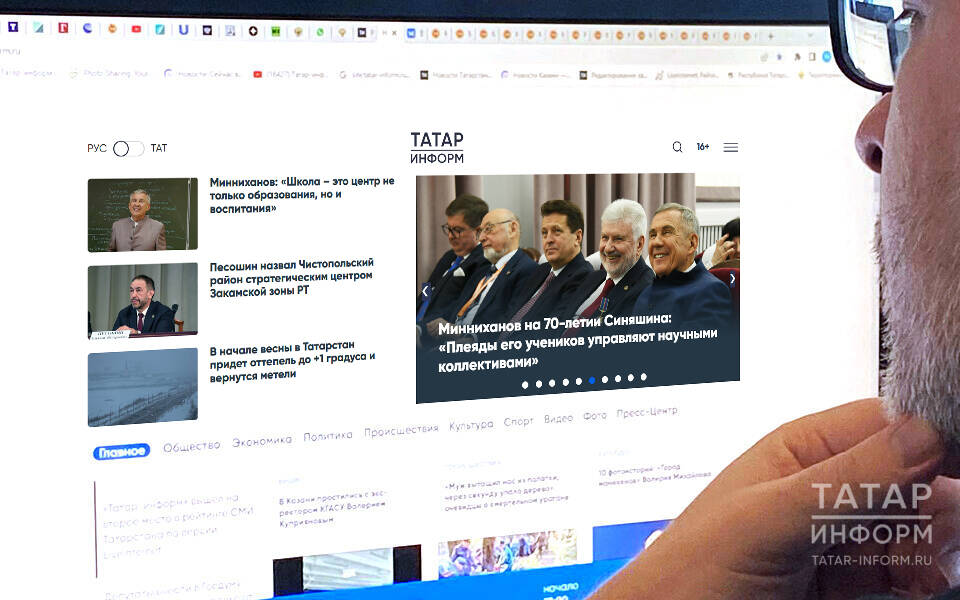Go to next slide with right arrow

tap(731, 279)
